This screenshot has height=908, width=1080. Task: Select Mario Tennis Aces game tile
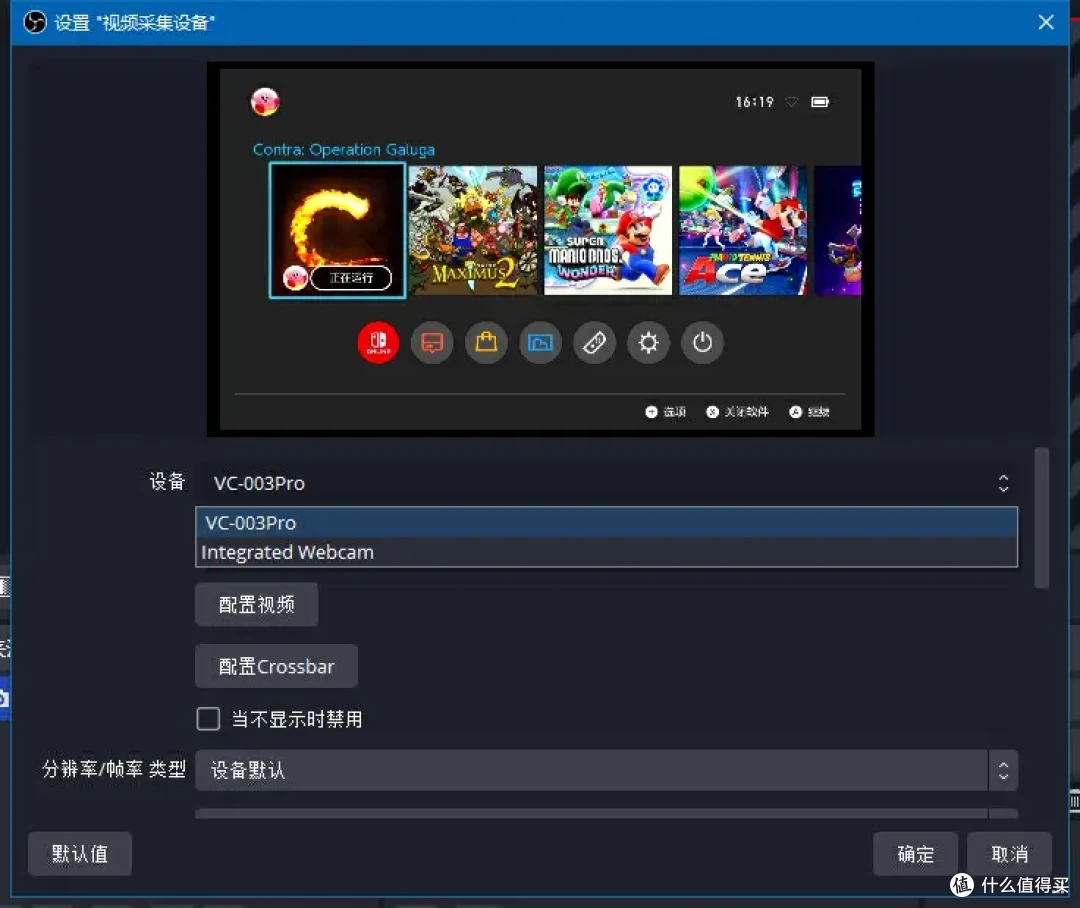743,230
